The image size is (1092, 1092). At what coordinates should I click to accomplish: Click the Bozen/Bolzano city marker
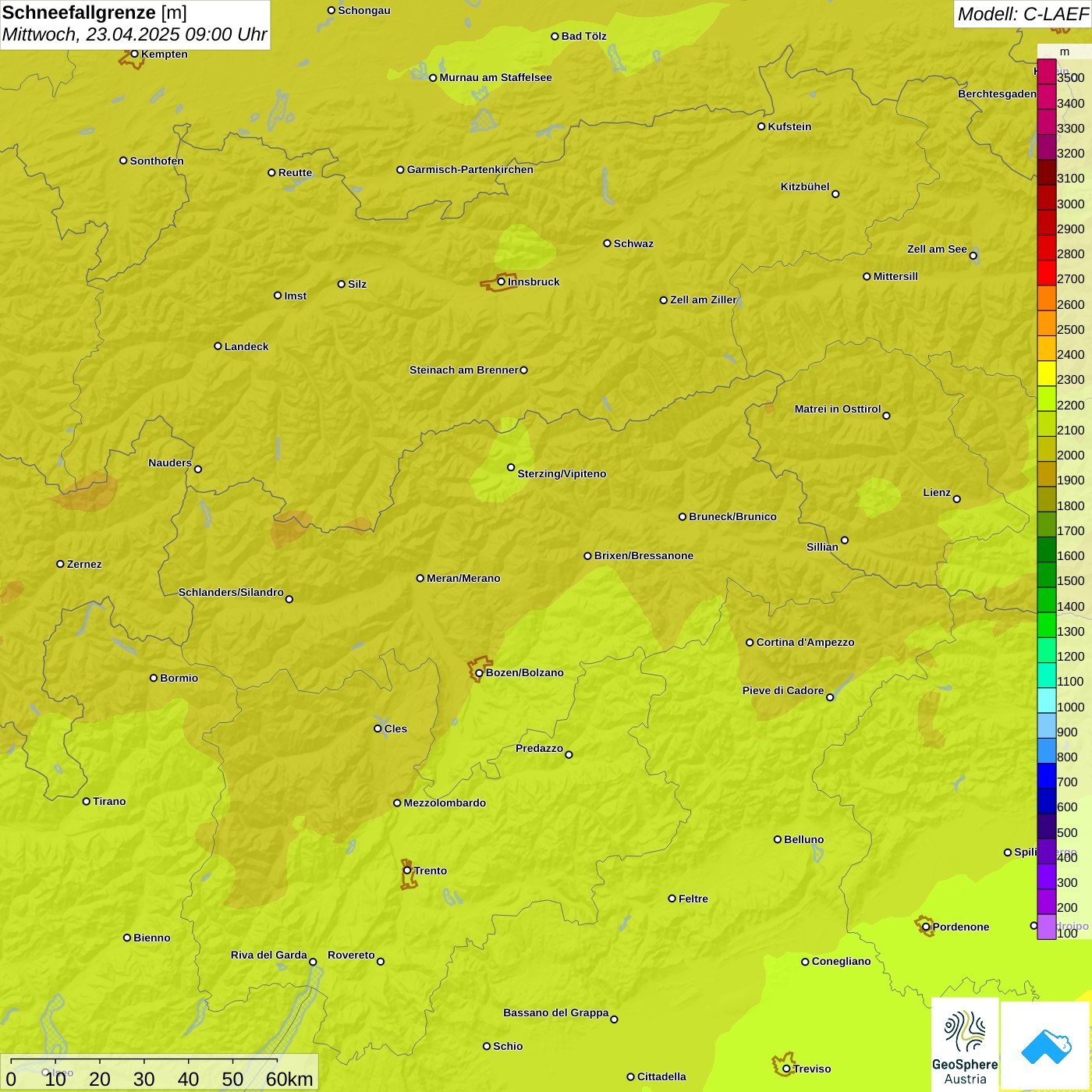(479, 672)
